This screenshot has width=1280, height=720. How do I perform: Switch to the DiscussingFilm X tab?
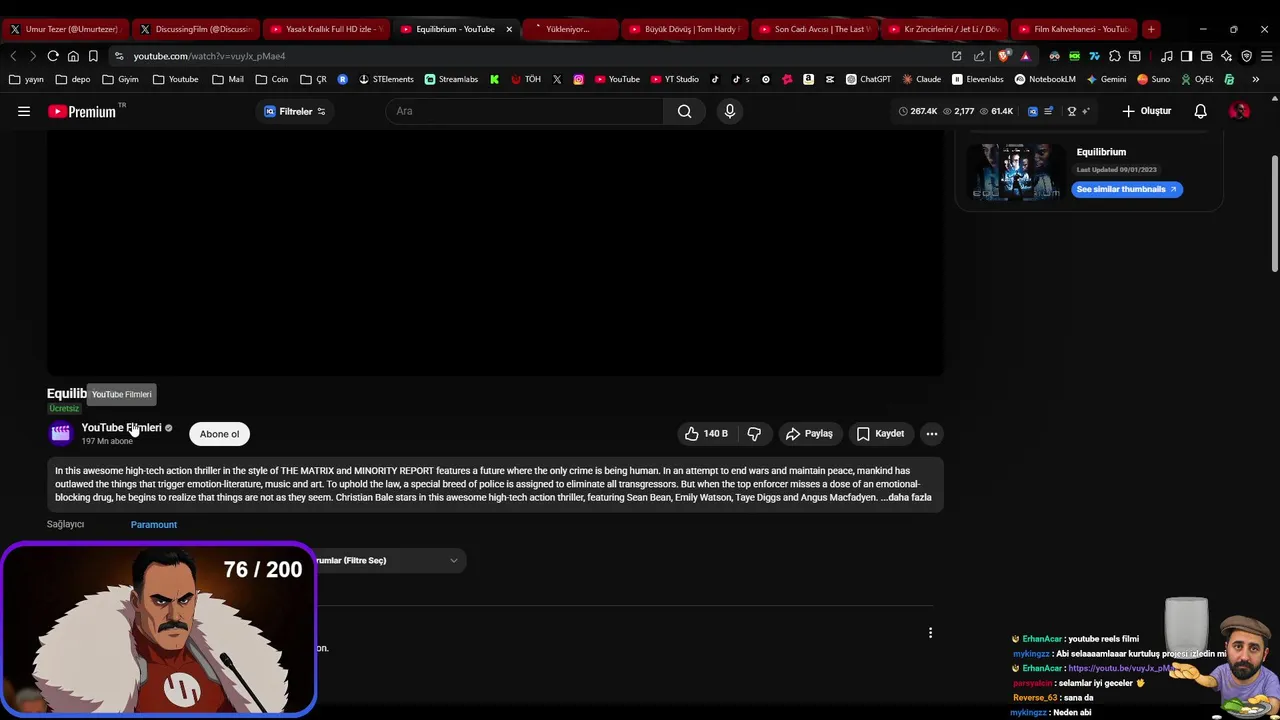tap(196, 29)
